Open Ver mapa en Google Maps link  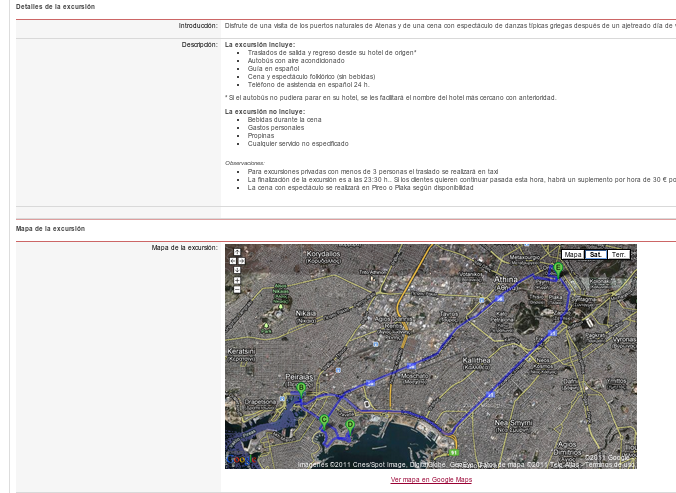tap(430, 480)
